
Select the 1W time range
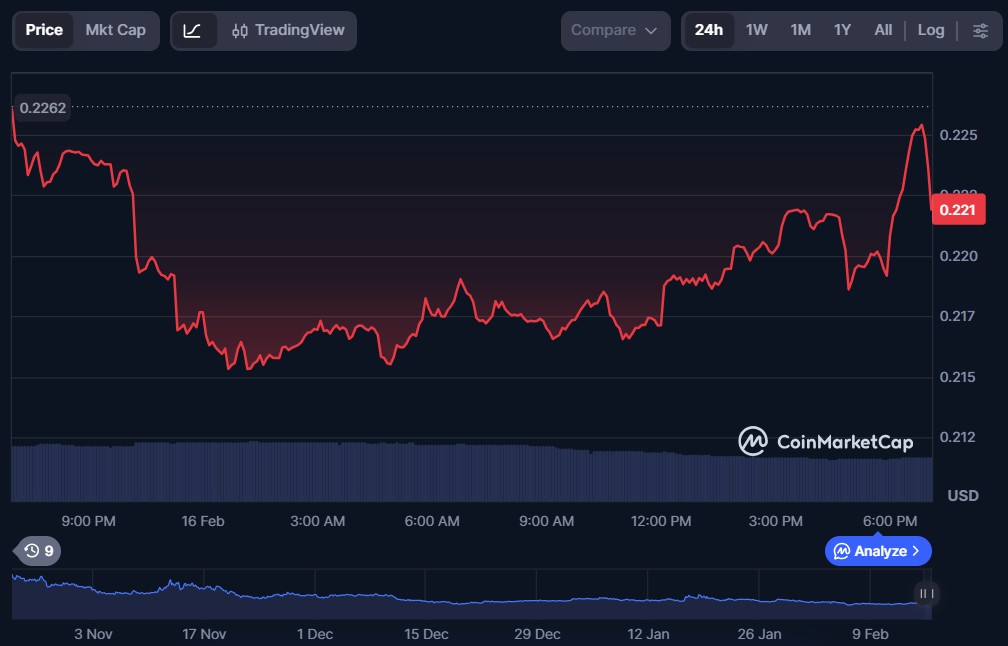point(757,30)
